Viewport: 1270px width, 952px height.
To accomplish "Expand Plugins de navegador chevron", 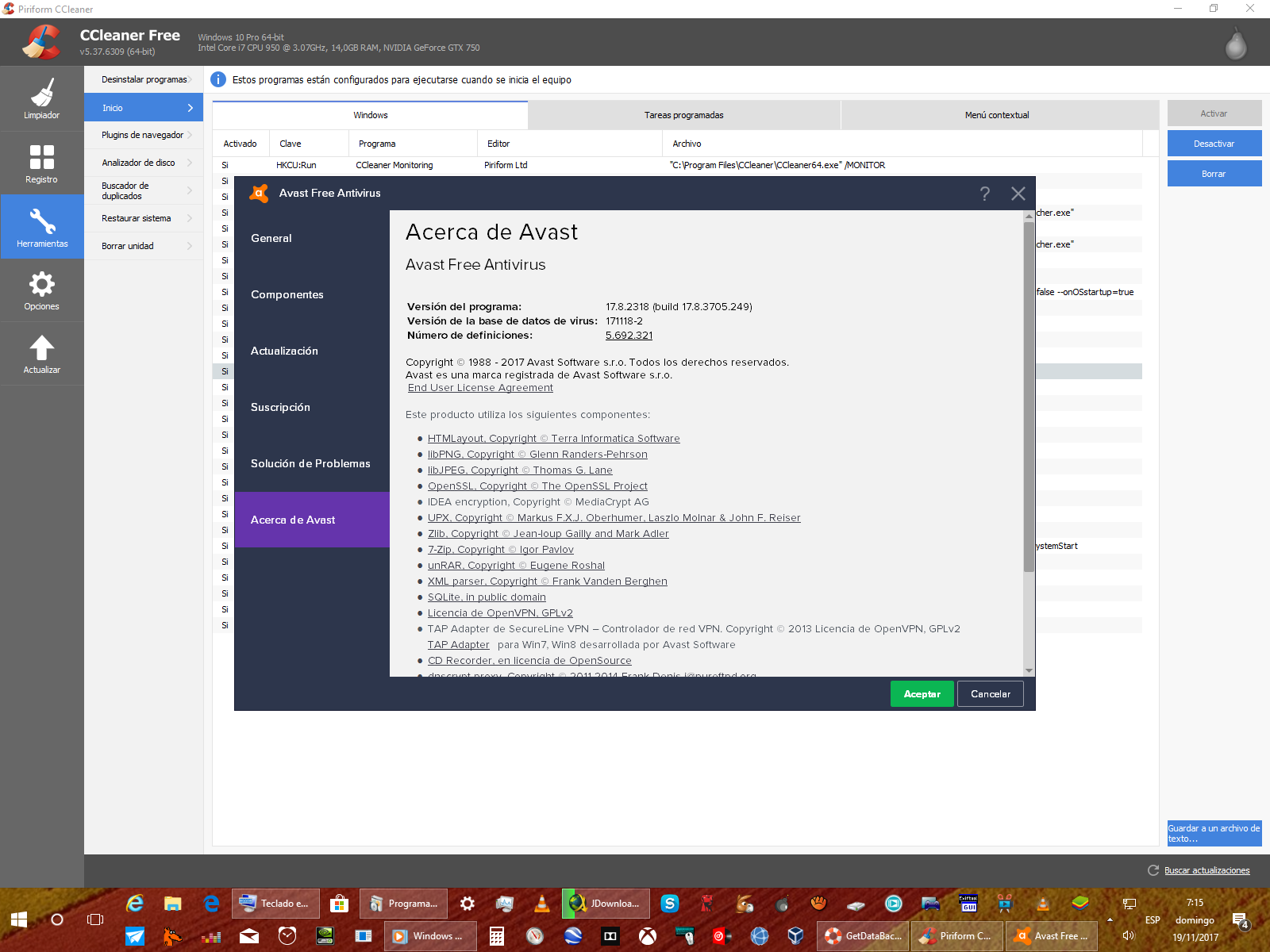I will [190, 135].
